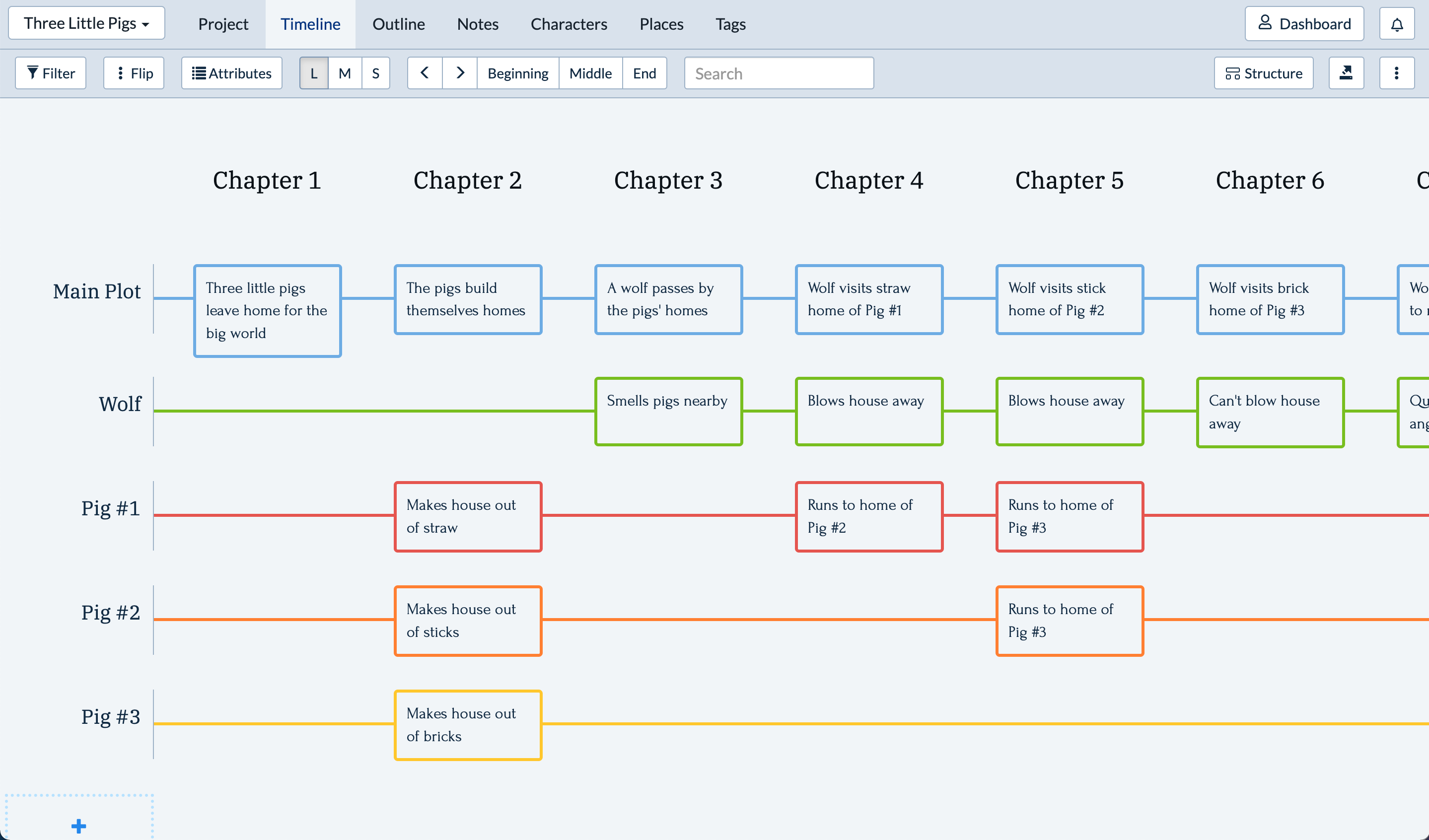Viewport: 1429px width, 840px height.
Task: Open the three-dot overflow menu icon
Action: 1397,72
